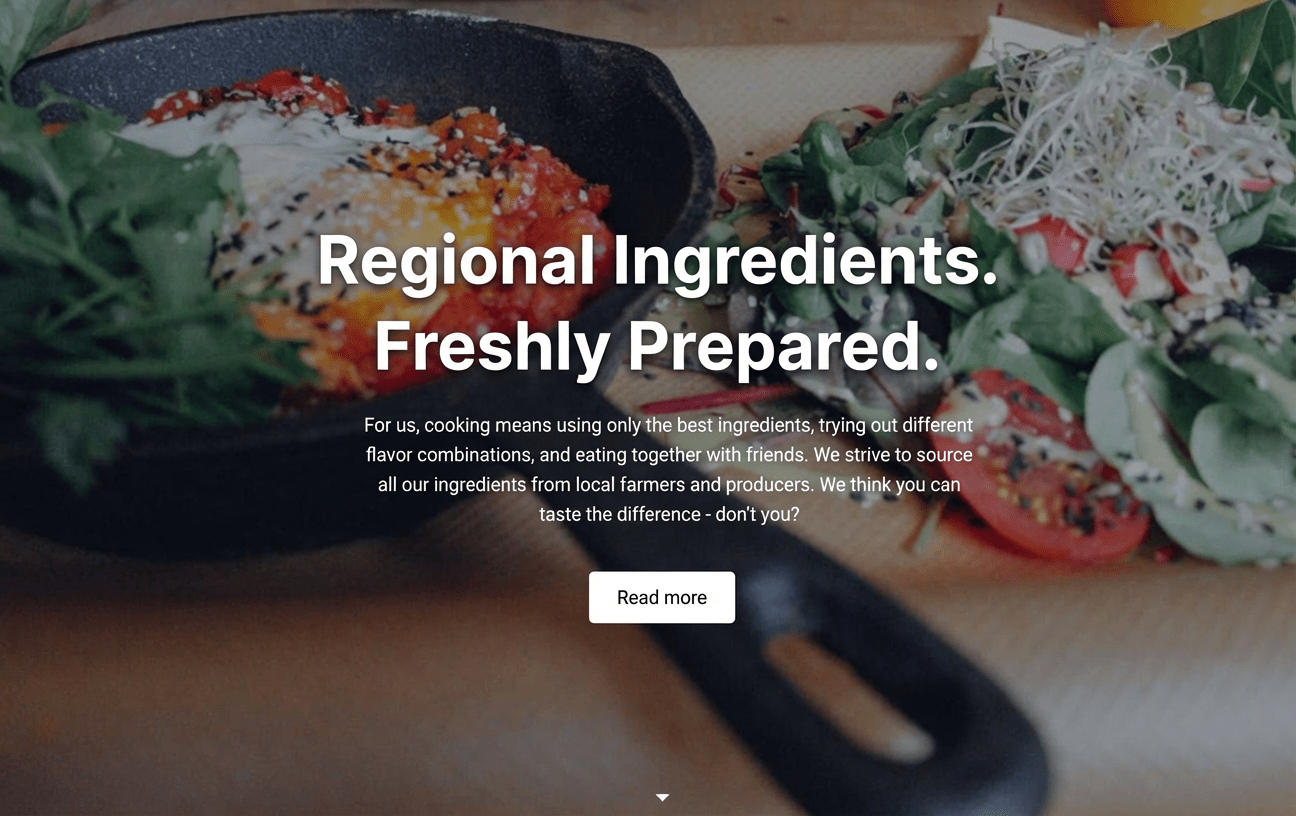This screenshot has height=816, width=1296.
Task: Click the word 'Prepared.' in the heading
Action: coord(784,346)
